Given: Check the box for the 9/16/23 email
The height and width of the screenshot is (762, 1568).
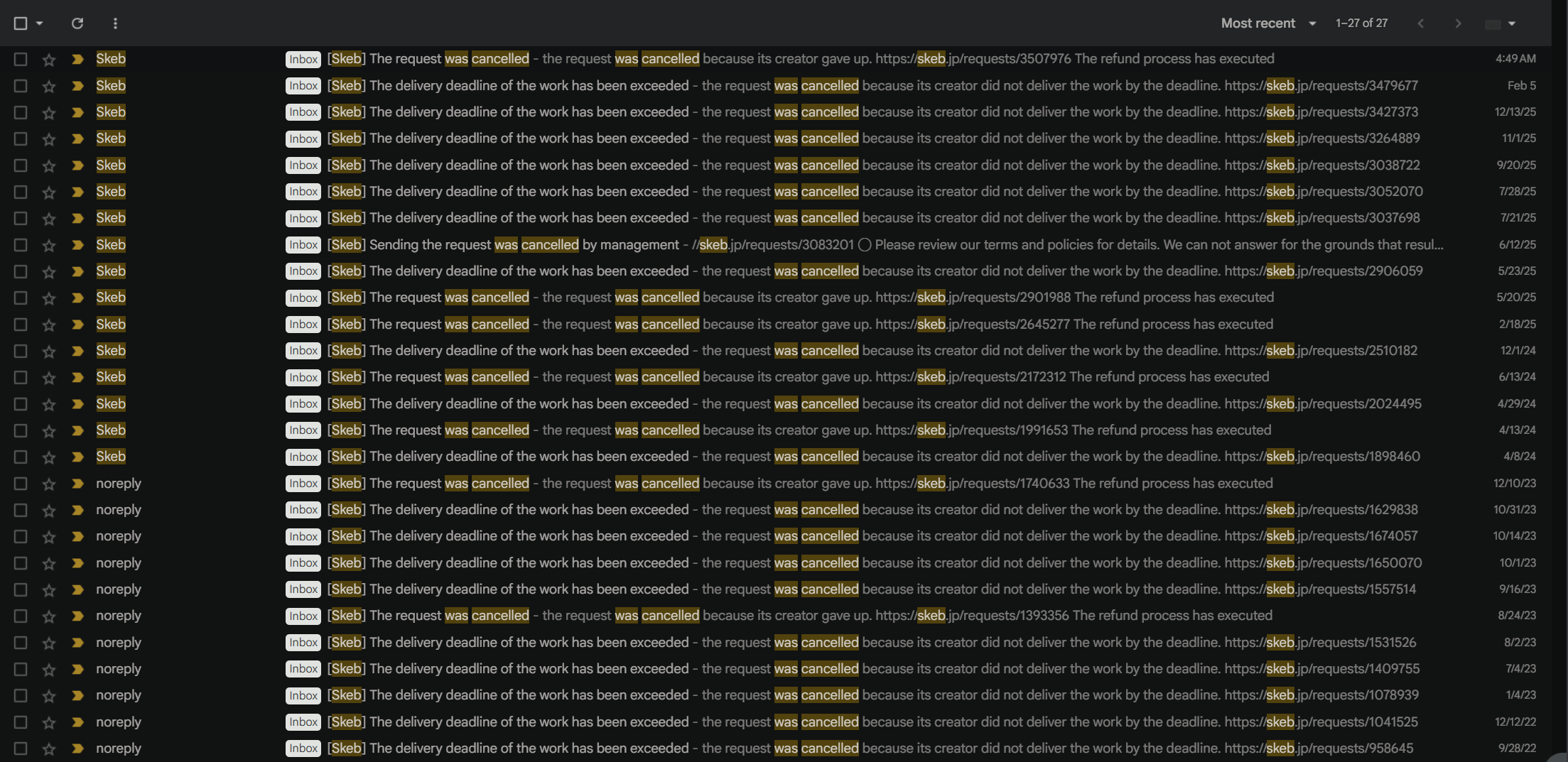Looking at the screenshot, I should [21, 589].
